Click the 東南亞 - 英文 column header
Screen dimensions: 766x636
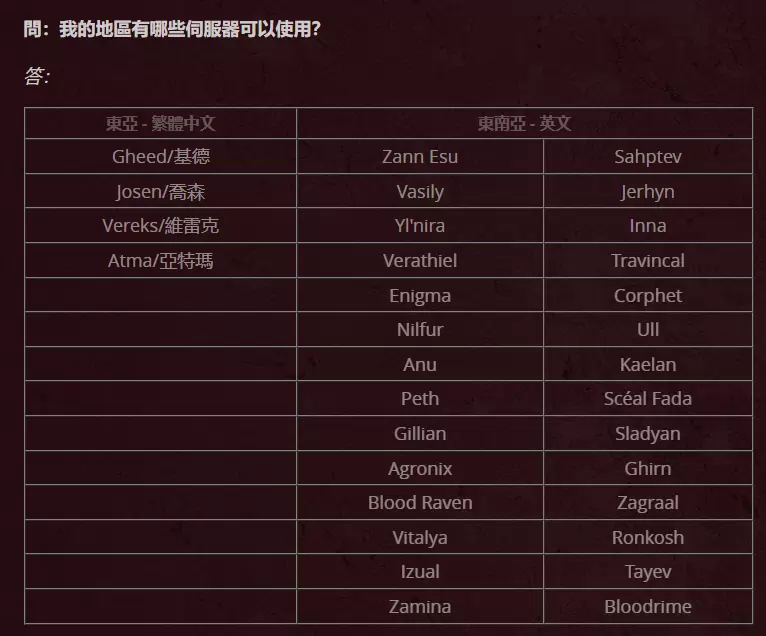click(x=525, y=123)
